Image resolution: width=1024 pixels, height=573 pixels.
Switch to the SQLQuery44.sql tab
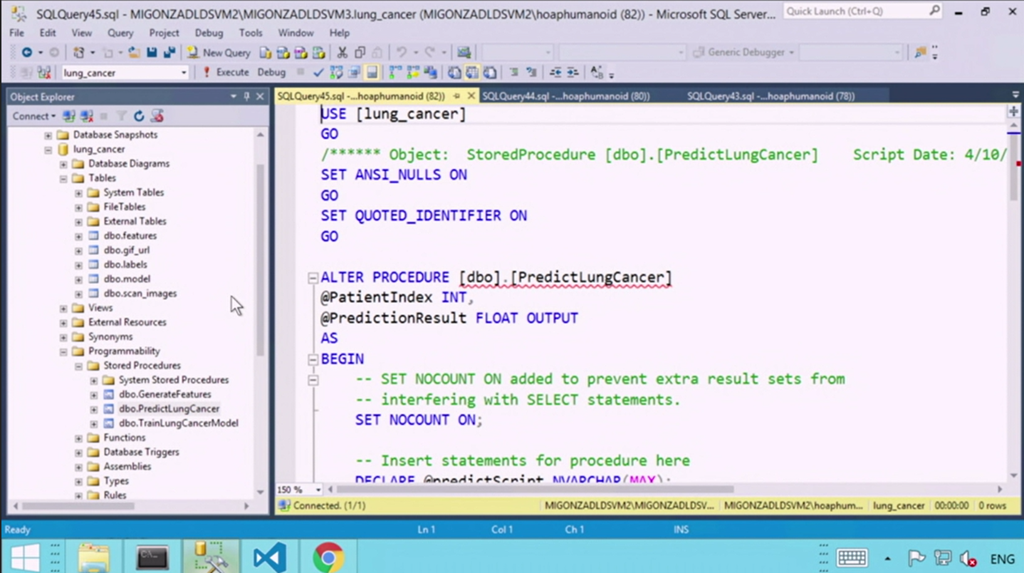coord(566,96)
